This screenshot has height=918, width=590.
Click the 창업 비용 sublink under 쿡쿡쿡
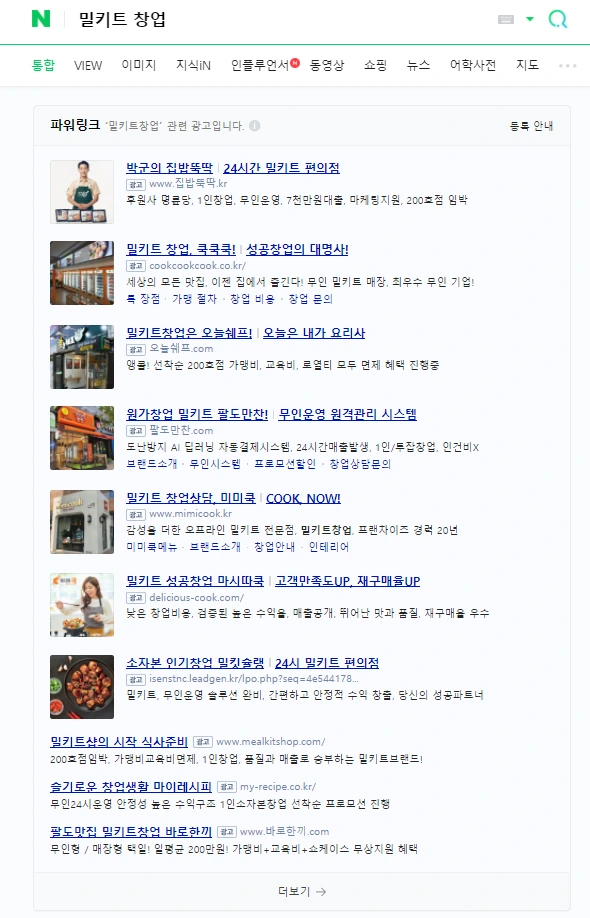252,299
